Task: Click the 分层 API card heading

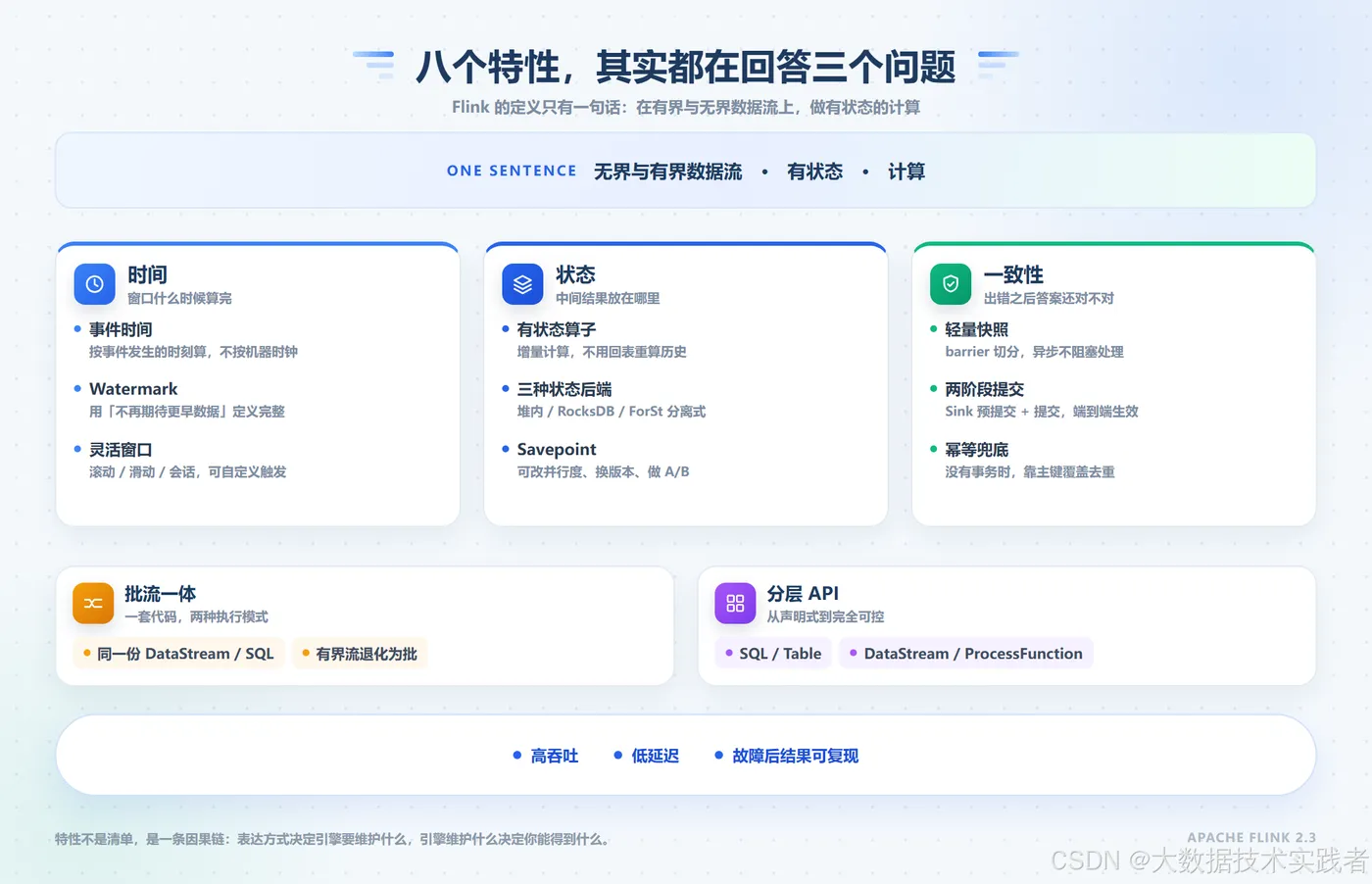Action: (803, 594)
